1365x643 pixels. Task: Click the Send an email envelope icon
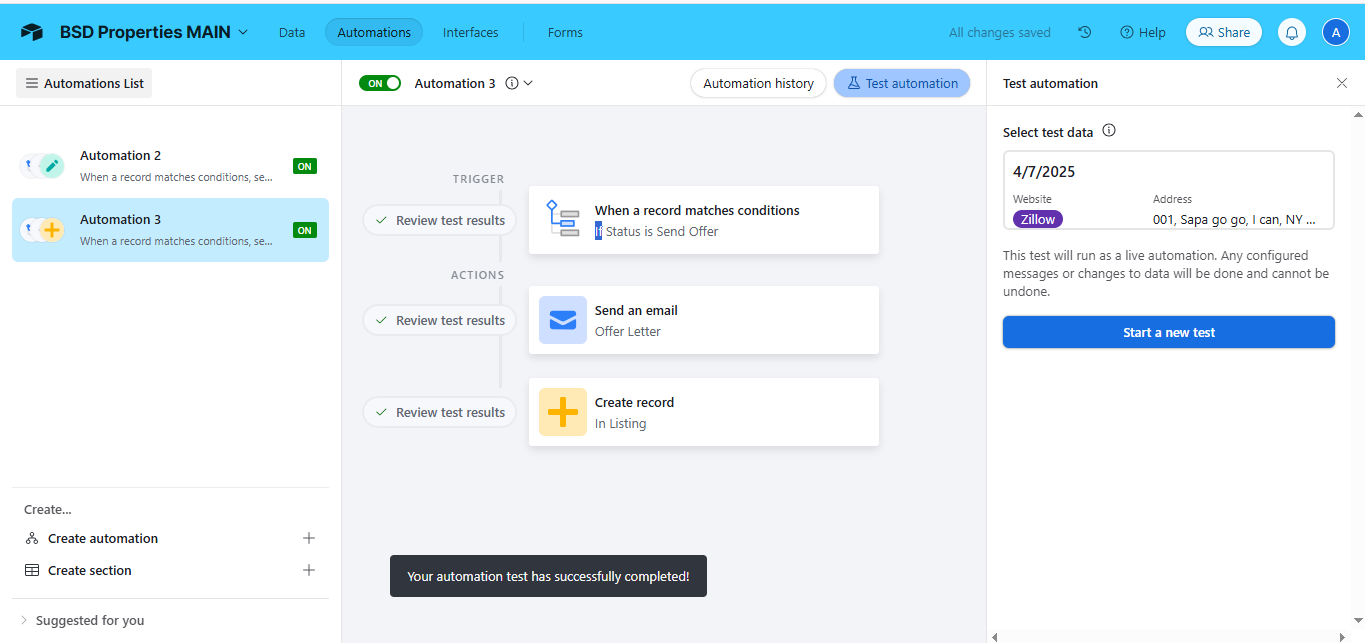[563, 320]
